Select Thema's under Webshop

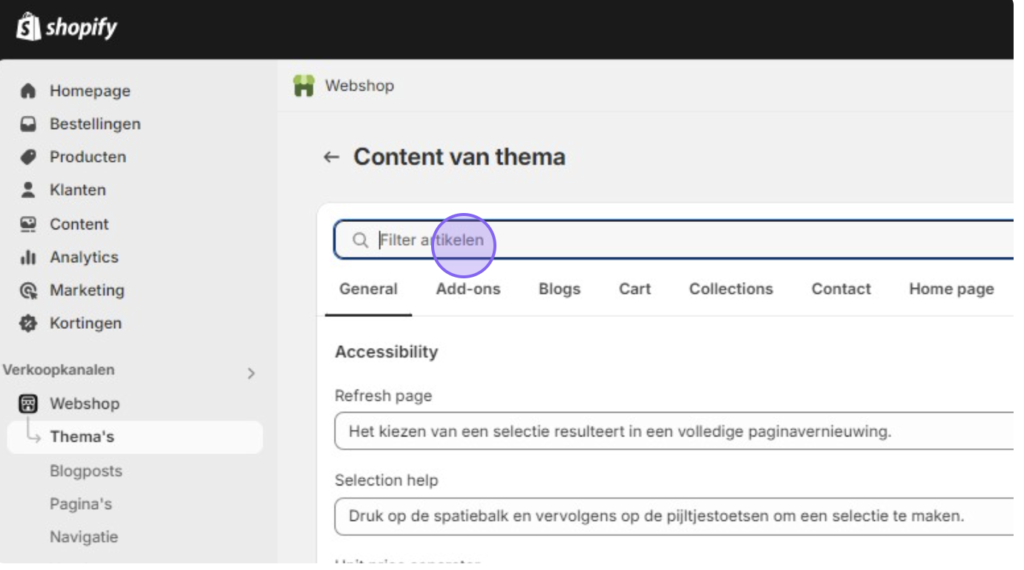[135, 437]
